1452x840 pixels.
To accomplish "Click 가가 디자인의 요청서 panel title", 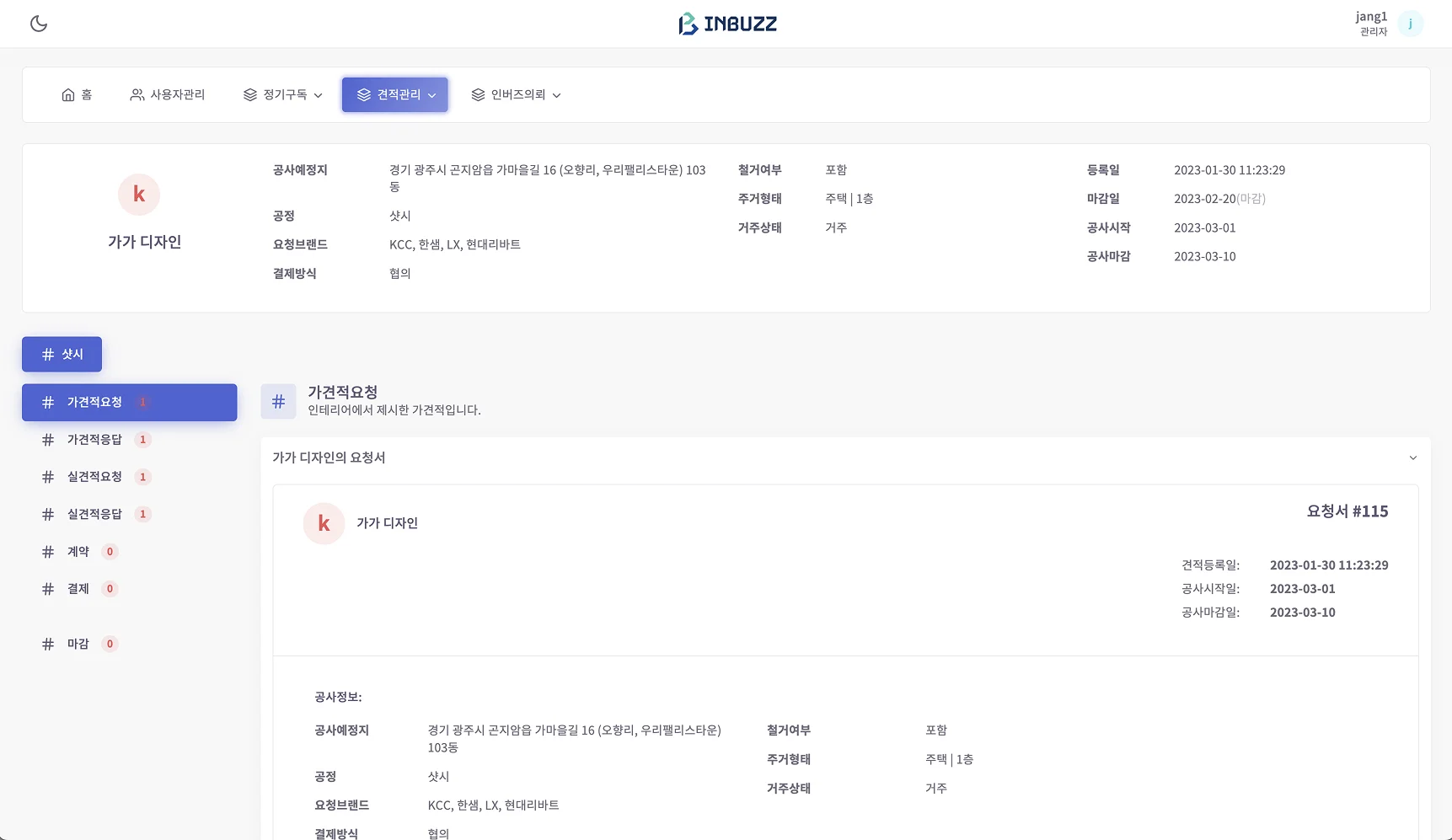I will coord(329,457).
